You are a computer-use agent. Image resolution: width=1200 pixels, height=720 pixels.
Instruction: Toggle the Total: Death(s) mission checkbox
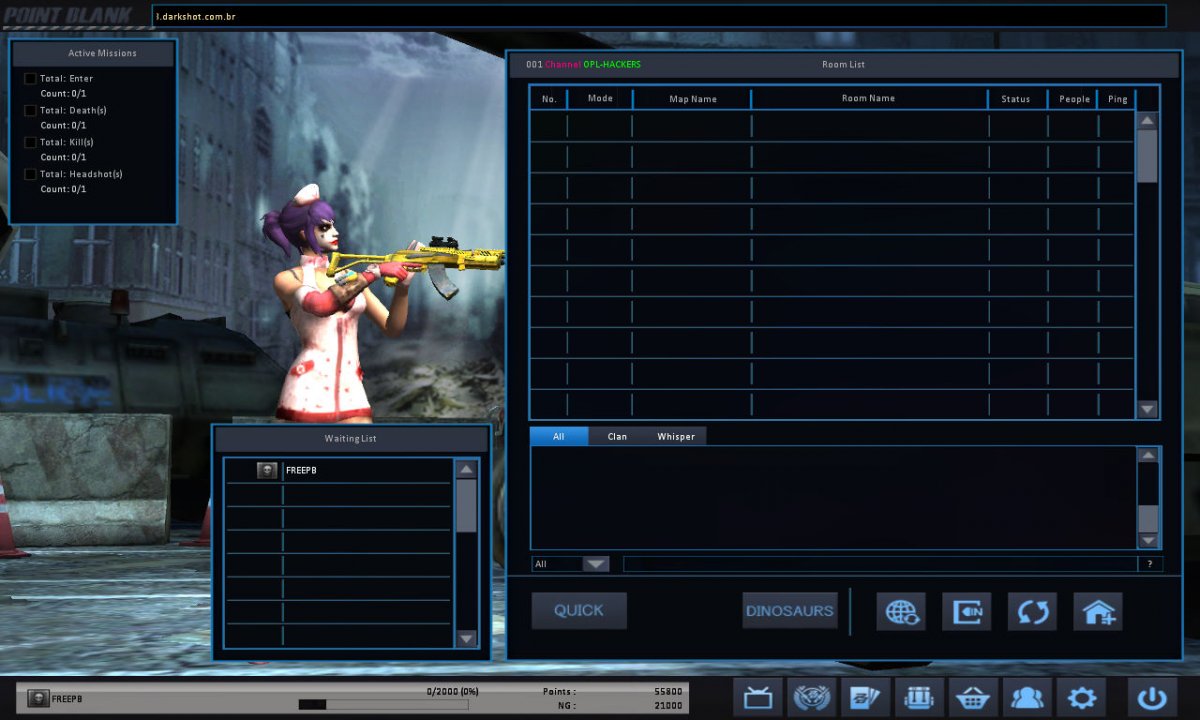pyautogui.click(x=30, y=110)
